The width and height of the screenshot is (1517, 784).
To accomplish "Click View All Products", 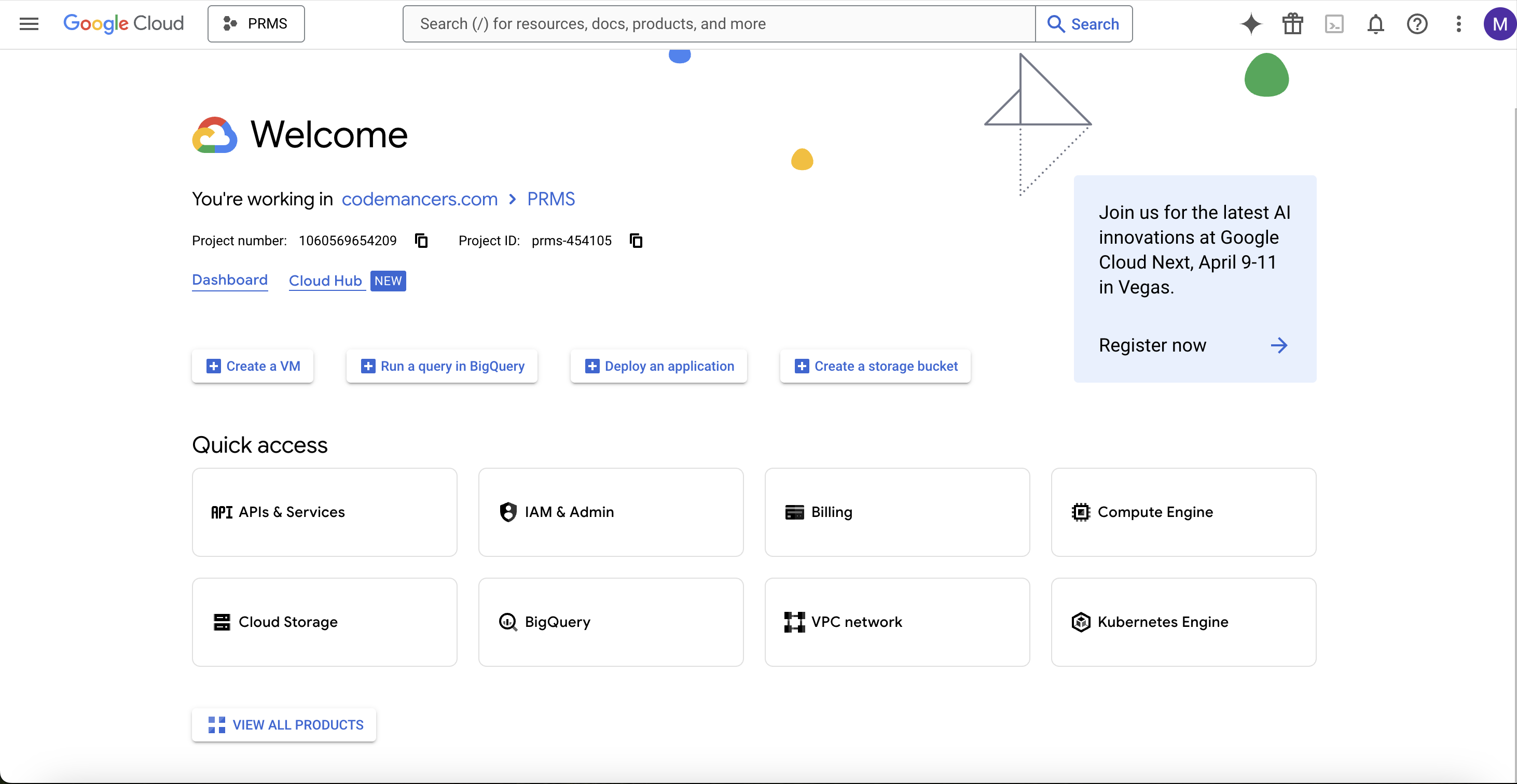I will click(x=284, y=724).
